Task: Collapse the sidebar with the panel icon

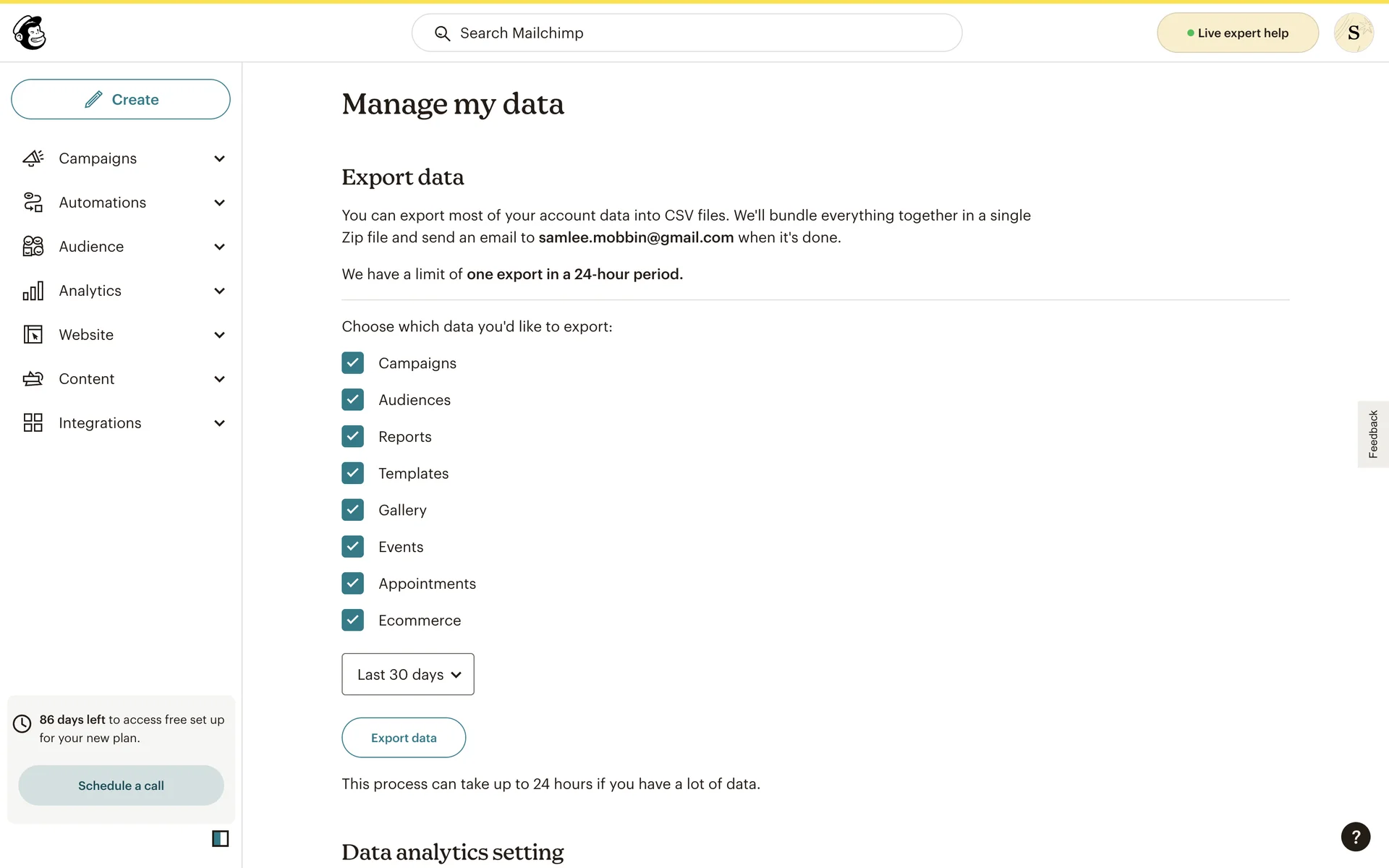Action: point(220,838)
